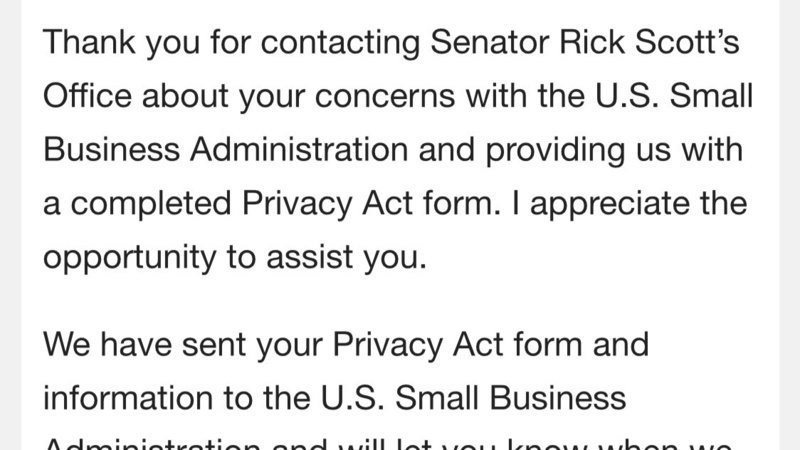This screenshot has height=450, width=800.
Task: Click the words "Thank you" at the message start
Action: pos(121,42)
